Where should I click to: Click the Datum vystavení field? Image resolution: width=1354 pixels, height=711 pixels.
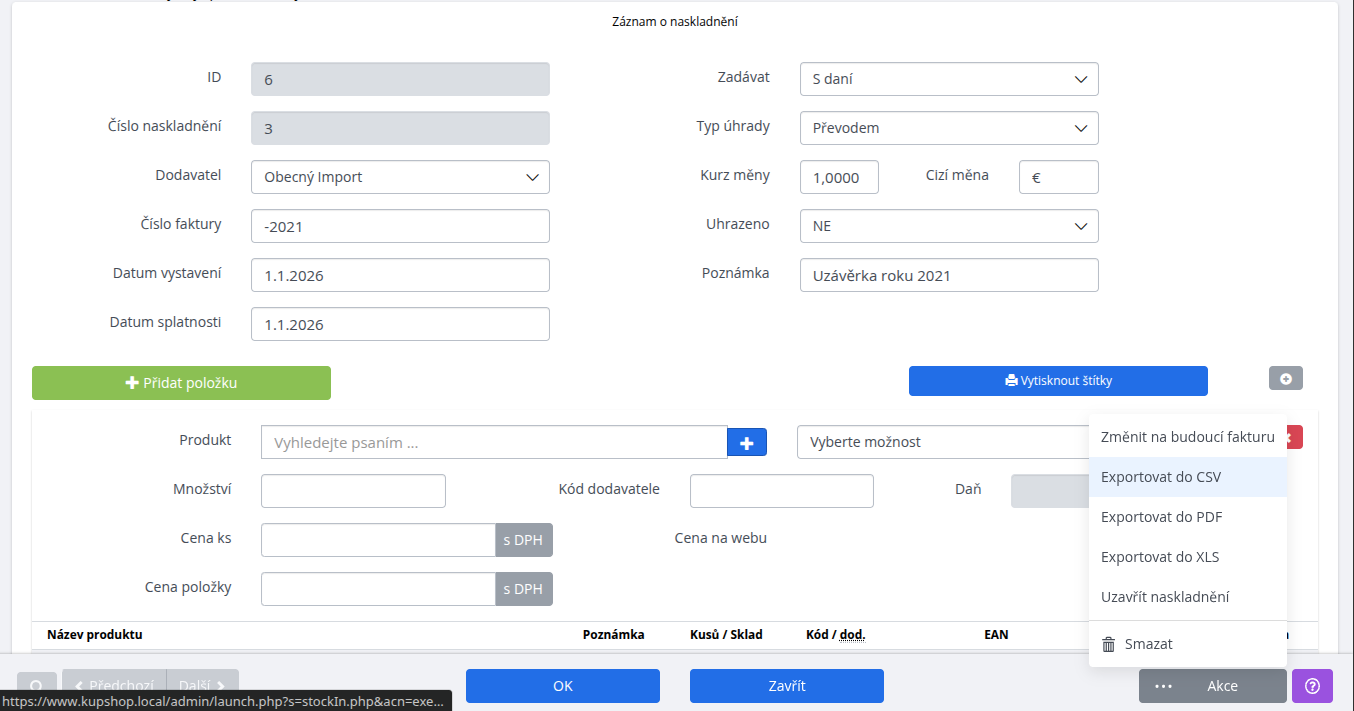[400, 275]
